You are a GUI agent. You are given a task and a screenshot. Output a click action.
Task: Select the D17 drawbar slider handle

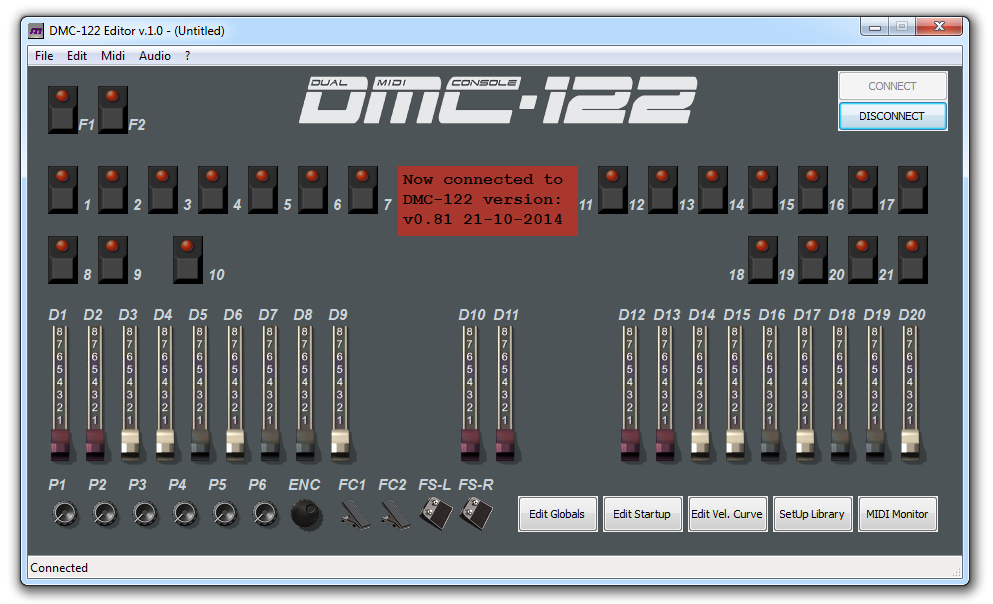pos(805,444)
